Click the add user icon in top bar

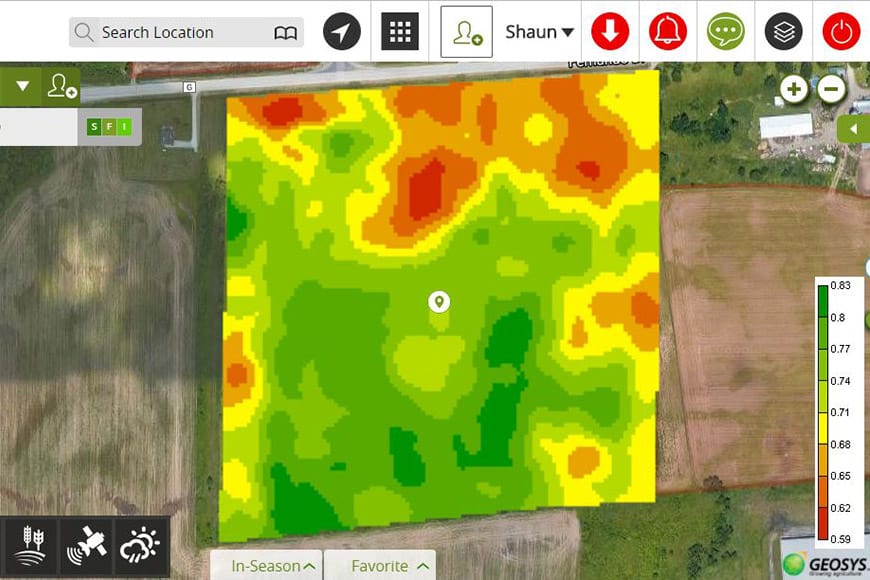[x=466, y=32]
